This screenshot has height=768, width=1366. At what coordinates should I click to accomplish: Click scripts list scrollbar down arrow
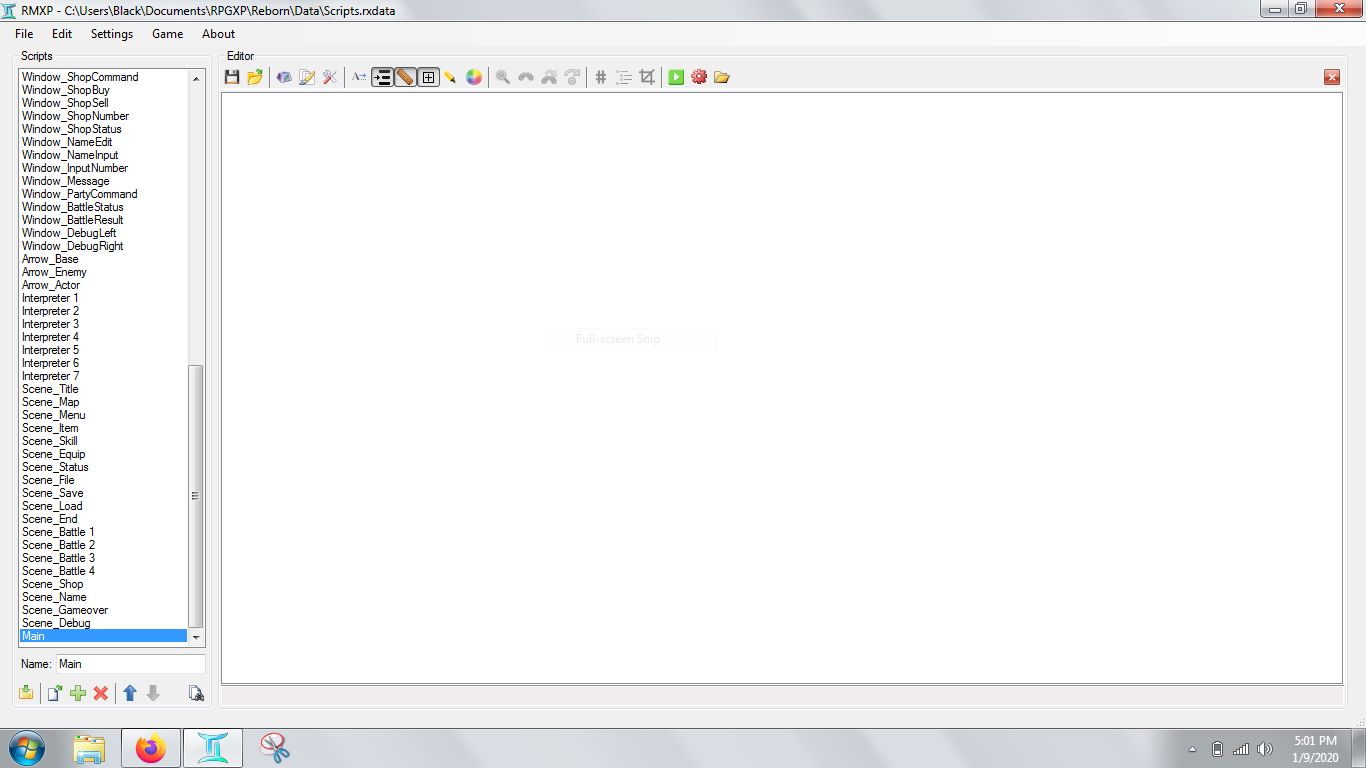[196, 637]
